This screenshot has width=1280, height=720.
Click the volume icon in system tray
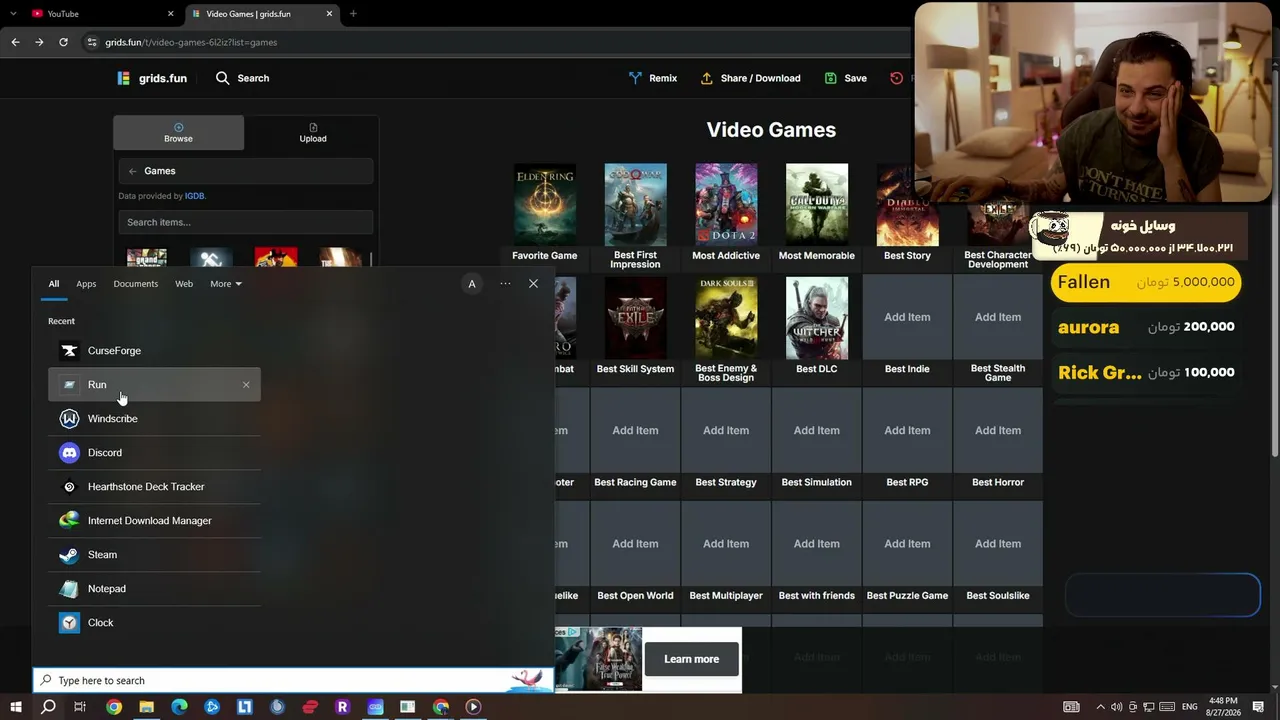pyautogui.click(x=1116, y=707)
